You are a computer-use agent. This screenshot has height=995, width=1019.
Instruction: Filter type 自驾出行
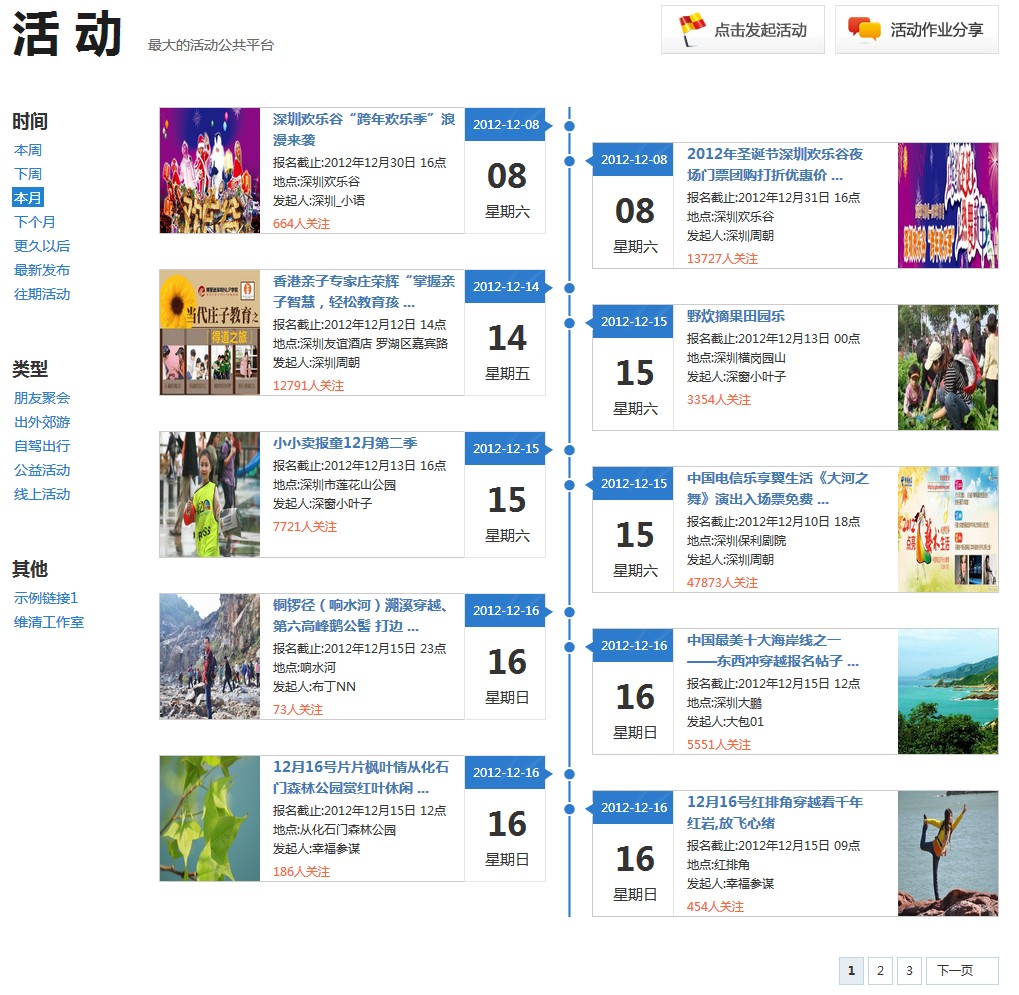(42, 446)
